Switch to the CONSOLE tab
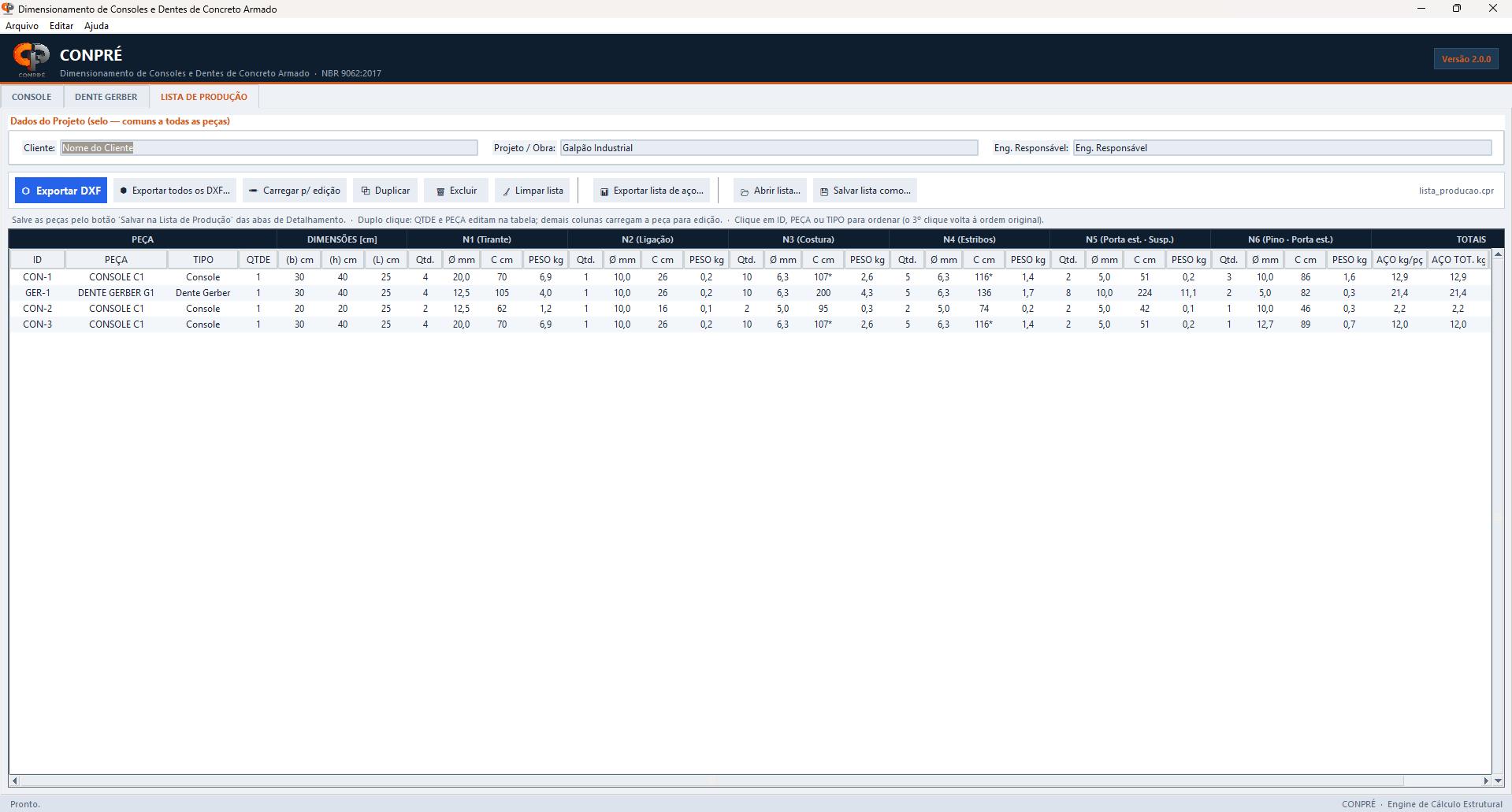 [x=32, y=97]
